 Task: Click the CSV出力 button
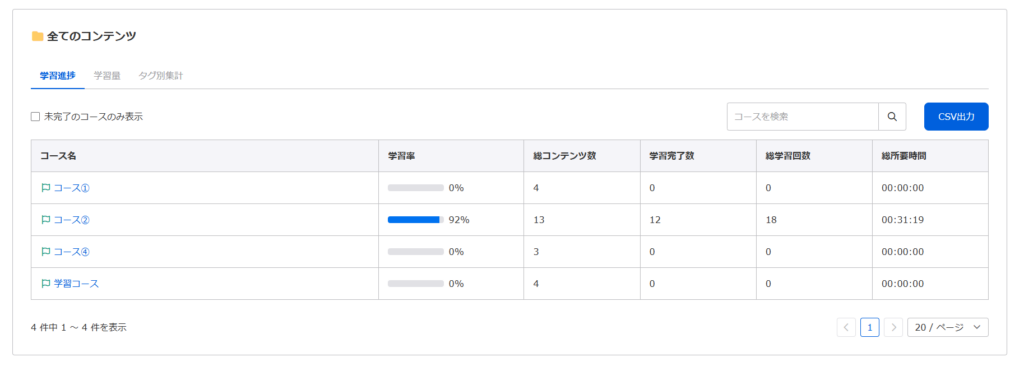pyautogui.click(x=956, y=117)
